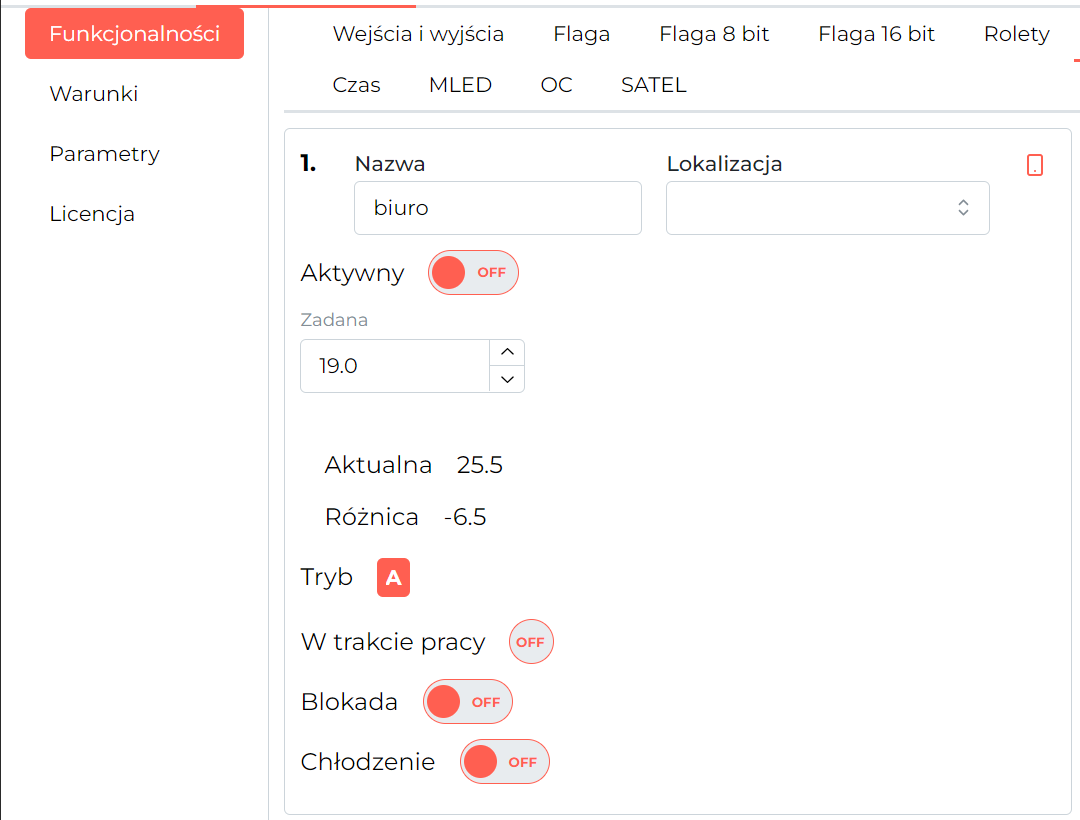The width and height of the screenshot is (1080, 820).
Task: Click the Różnica value -6.5
Action: (465, 517)
